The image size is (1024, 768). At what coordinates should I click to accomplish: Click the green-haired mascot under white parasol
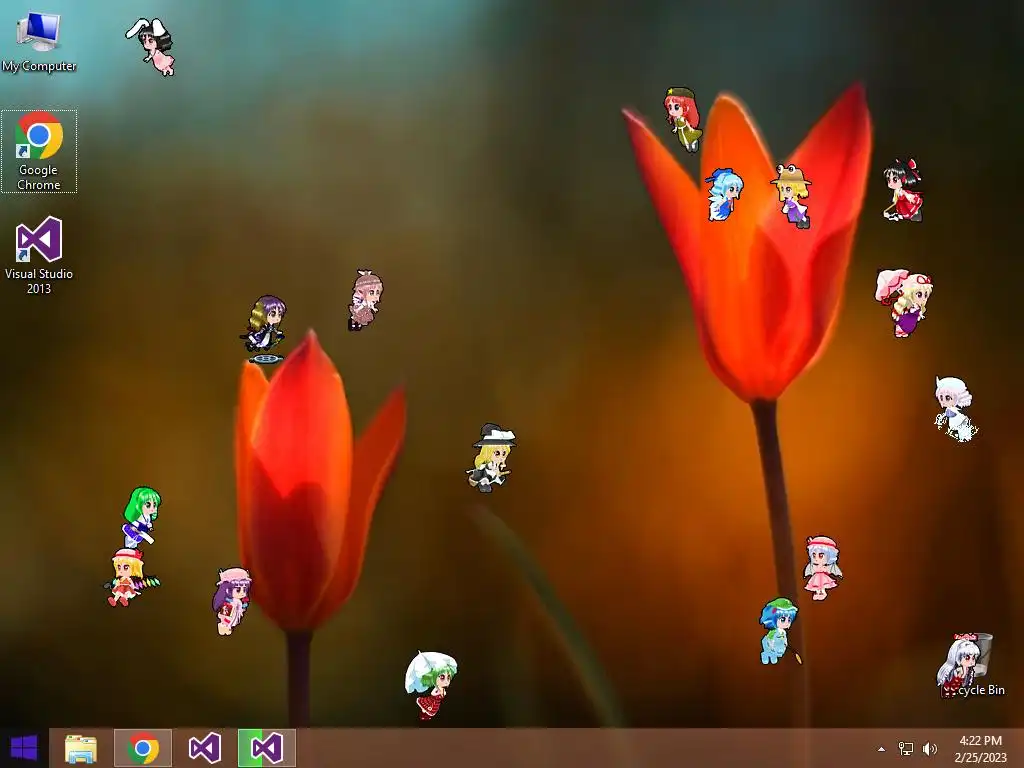pos(431,685)
